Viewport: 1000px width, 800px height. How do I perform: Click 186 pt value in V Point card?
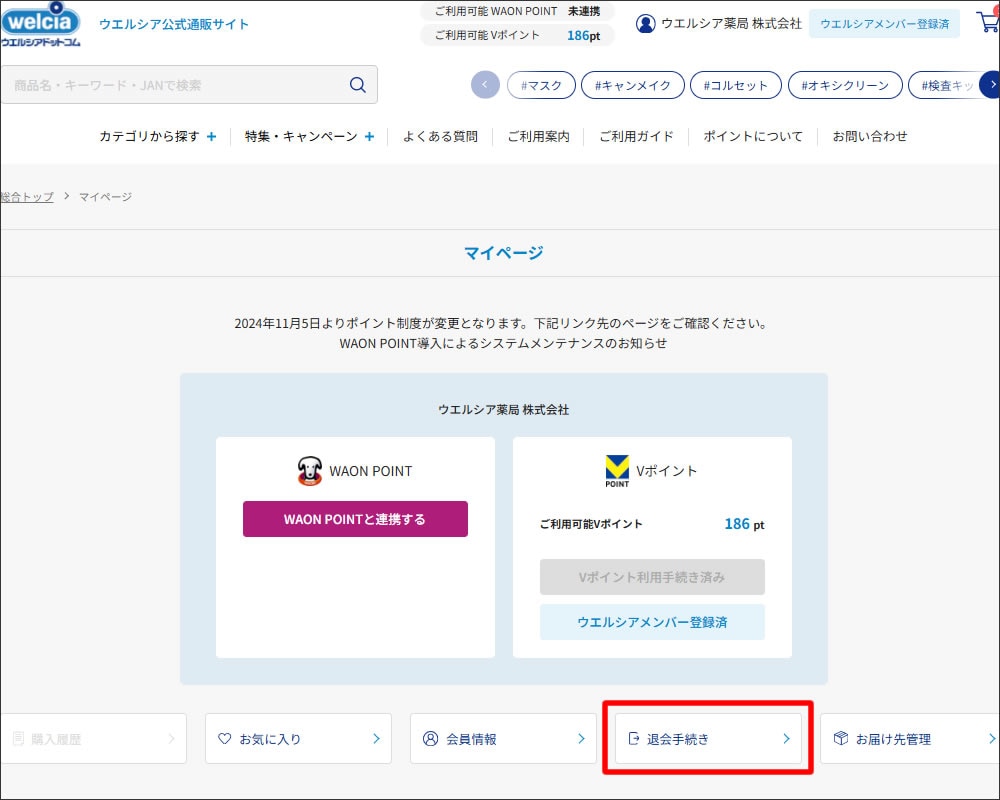coord(744,524)
